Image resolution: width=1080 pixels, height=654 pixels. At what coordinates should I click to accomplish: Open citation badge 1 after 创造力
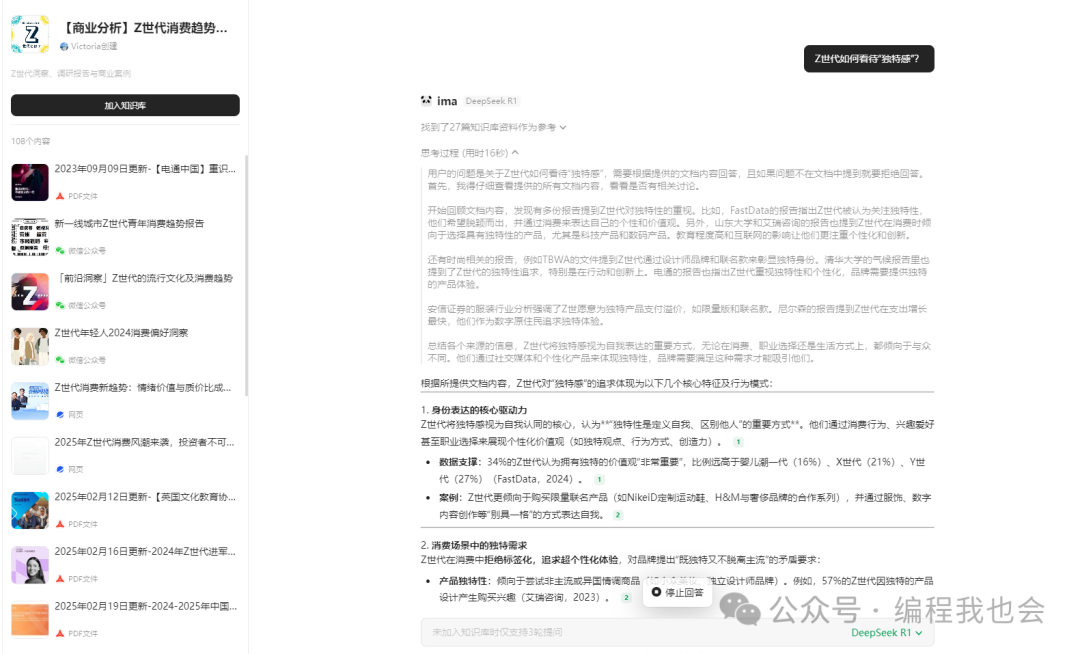[x=738, y=442]
